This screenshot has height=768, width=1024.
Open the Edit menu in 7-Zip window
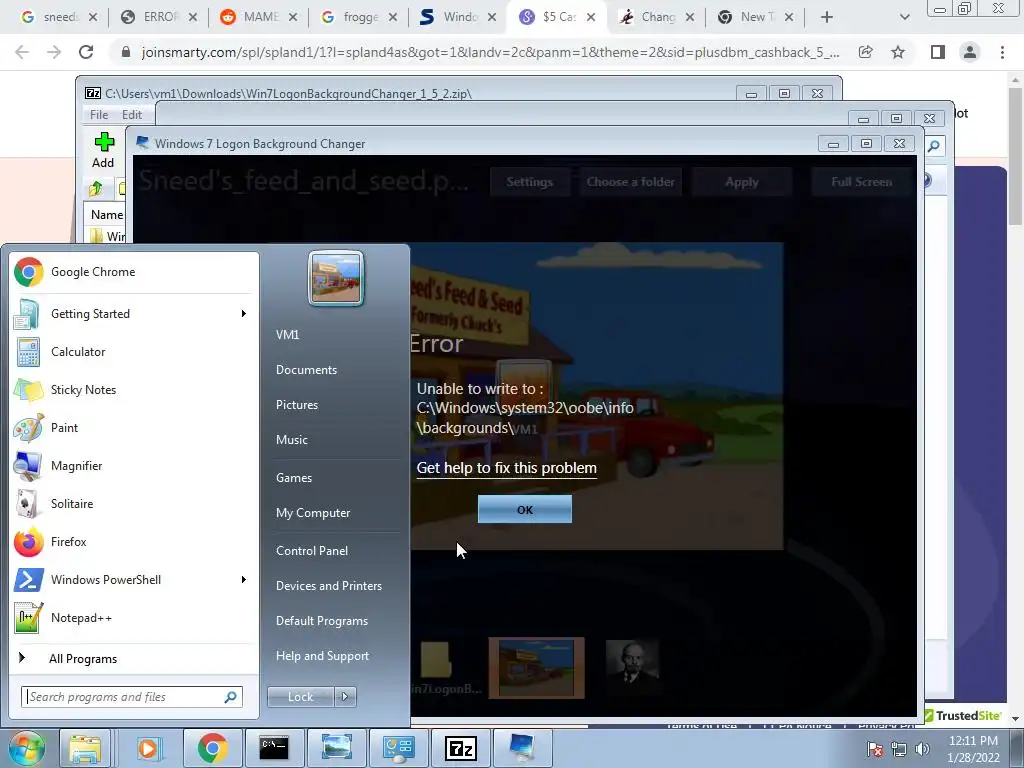pos(132,115)
